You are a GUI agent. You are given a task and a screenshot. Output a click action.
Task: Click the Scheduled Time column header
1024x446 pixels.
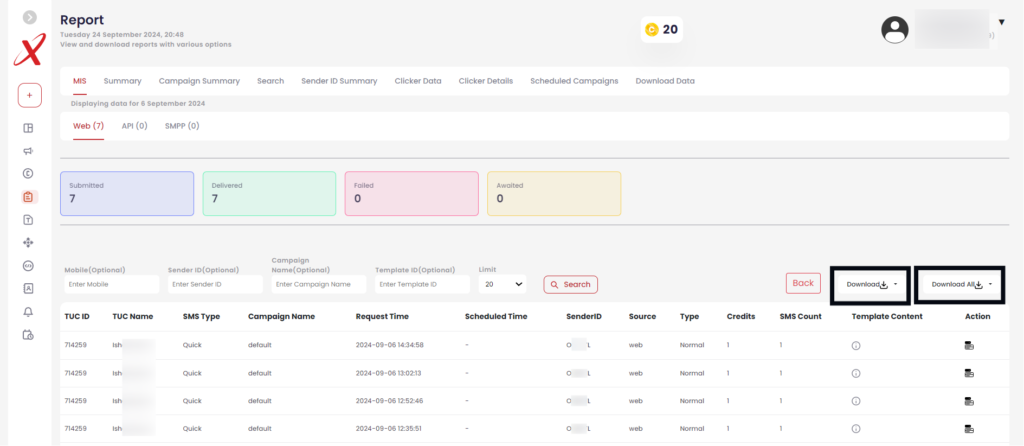pos(496,316)
